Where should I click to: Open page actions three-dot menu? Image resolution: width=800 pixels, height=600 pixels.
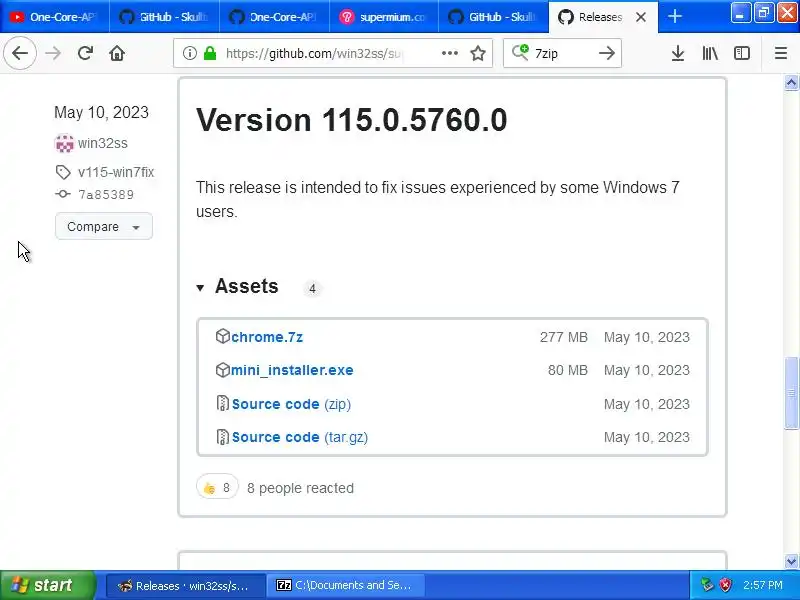click(449, 53)
